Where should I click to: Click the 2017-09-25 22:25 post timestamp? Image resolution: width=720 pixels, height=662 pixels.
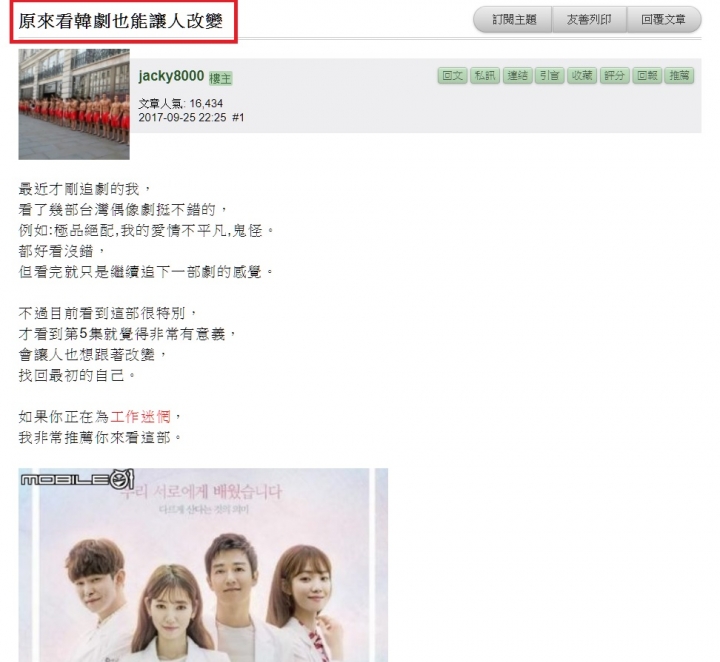tap(182, 118)
